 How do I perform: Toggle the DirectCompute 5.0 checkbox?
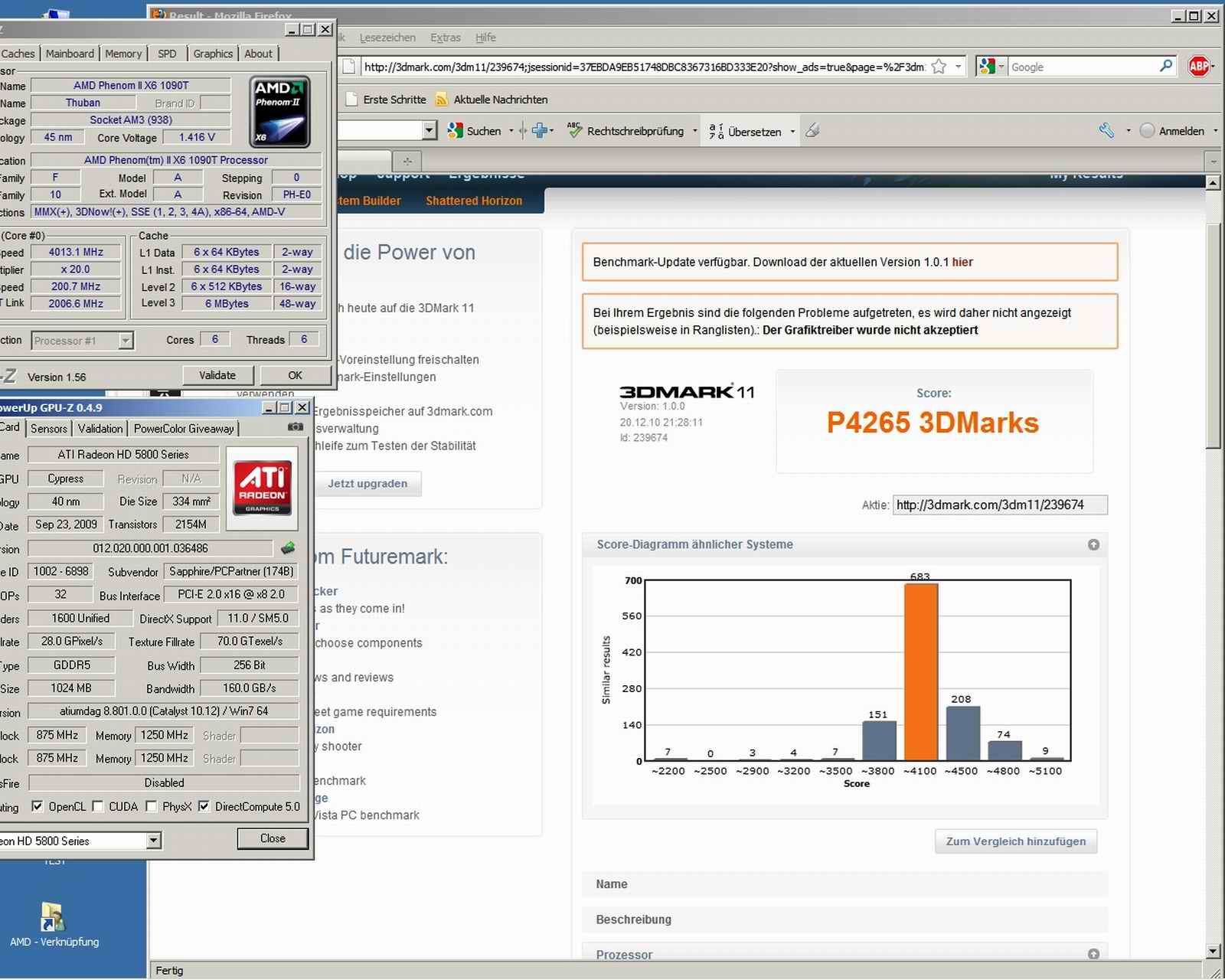click(x=204, y=806)
